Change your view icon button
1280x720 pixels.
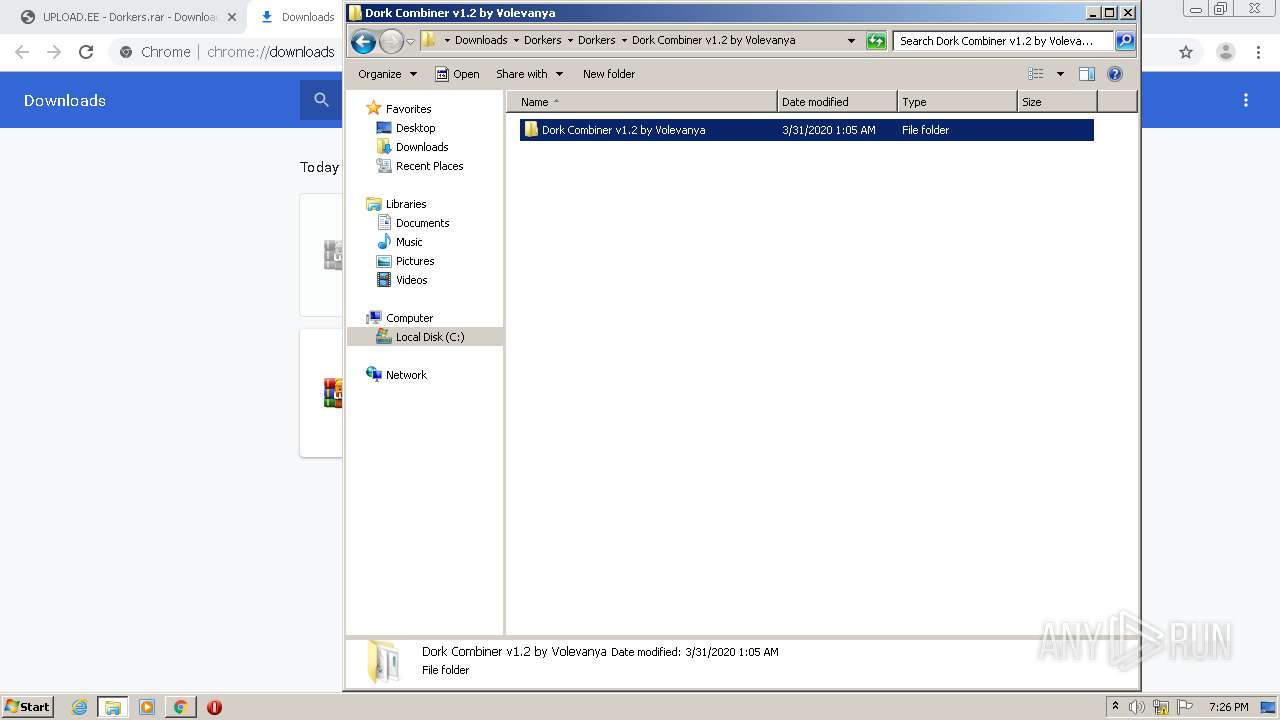[1036, 74]
